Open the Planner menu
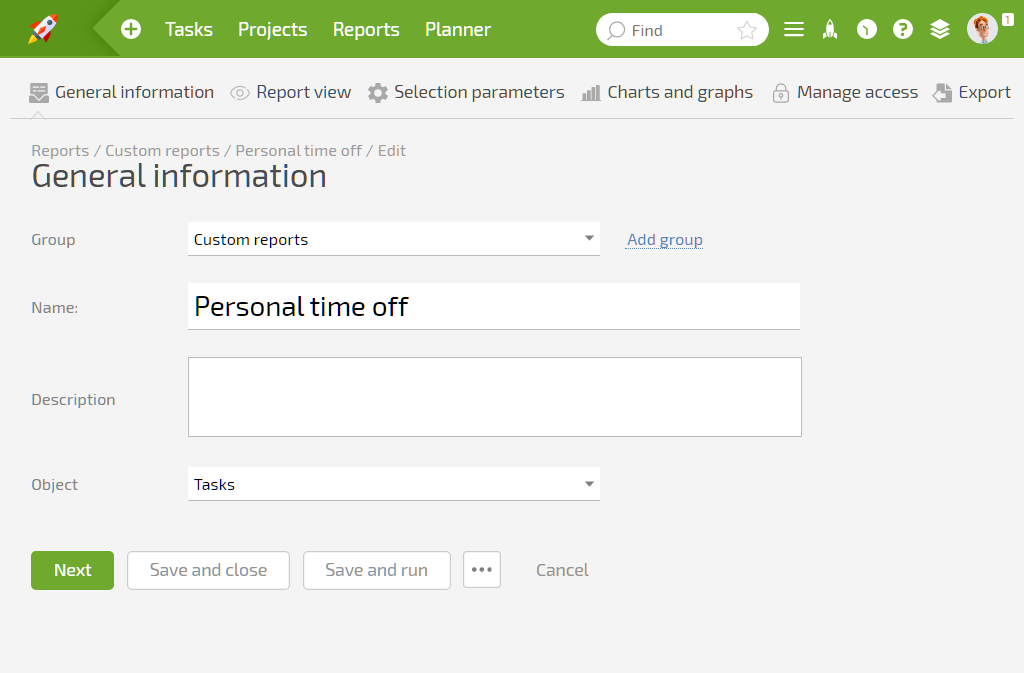 (x=458, y=29)
